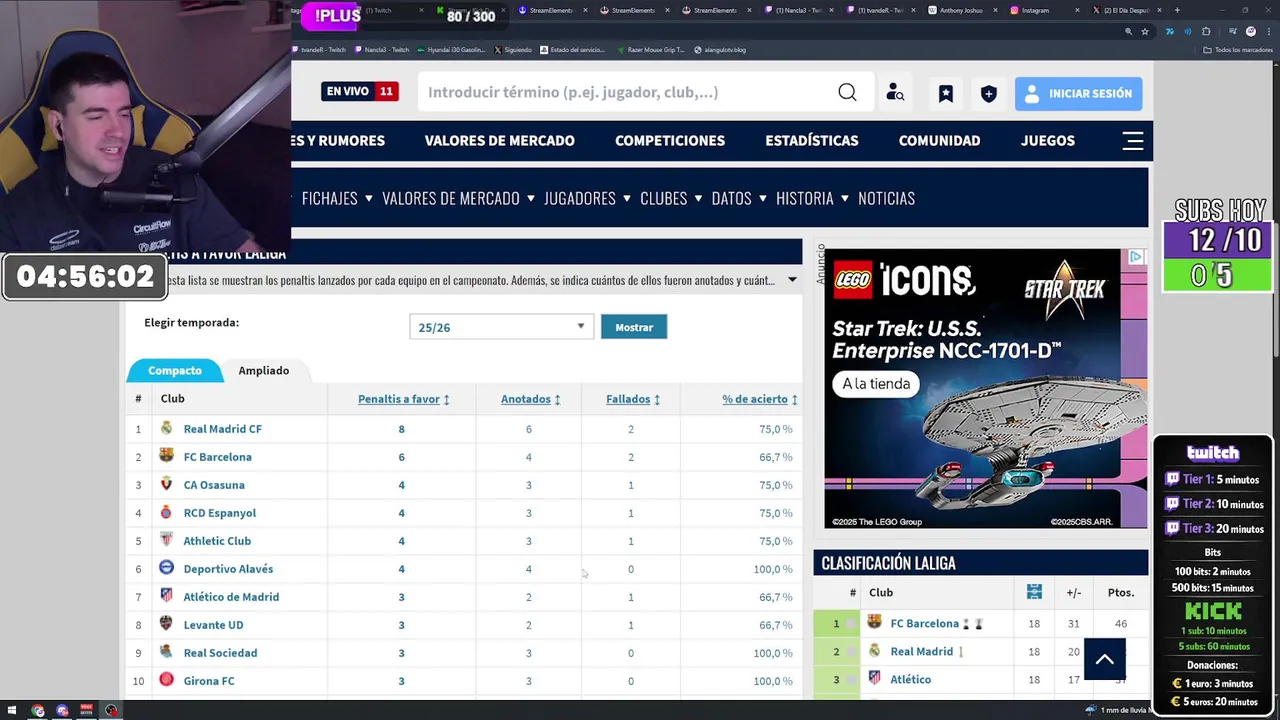Switch to the Compacto tab
1280x720 pixels.
tap(175, 370)
